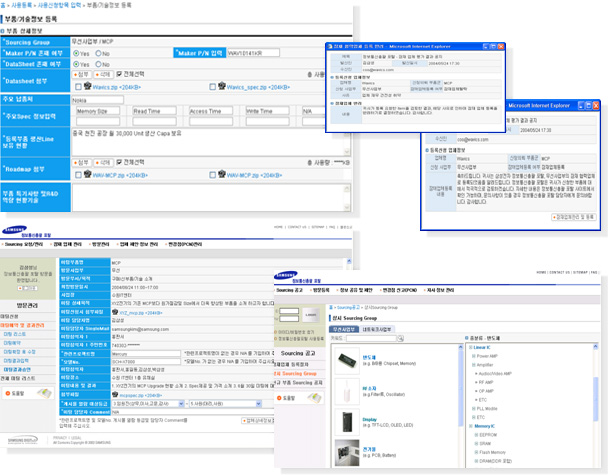Select No for Maker P/N existence
Viewport: 608px width, 475px height.
pos(98,53)
